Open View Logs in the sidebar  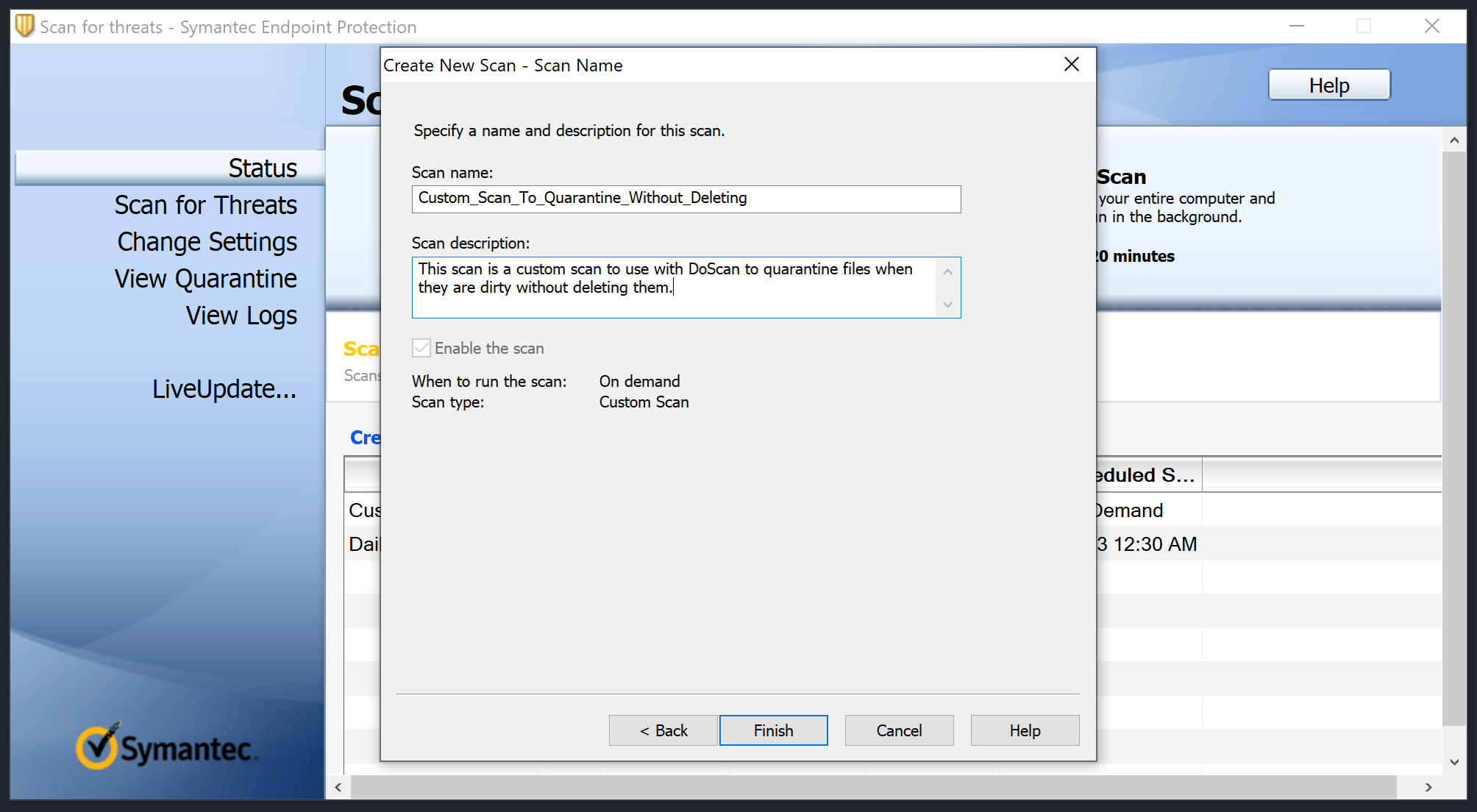(x=241, y=316)
